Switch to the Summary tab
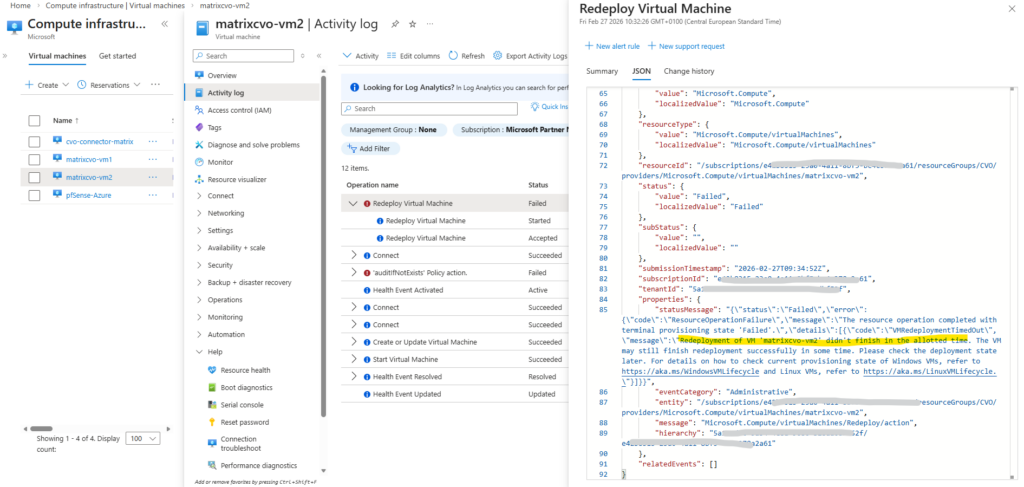The height and width of the screenshot is (487, 1024). (x=602, y=71)
